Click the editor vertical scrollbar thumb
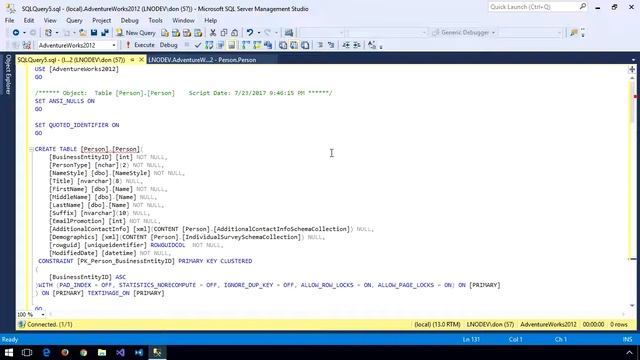640x360 pixels. 632,101
